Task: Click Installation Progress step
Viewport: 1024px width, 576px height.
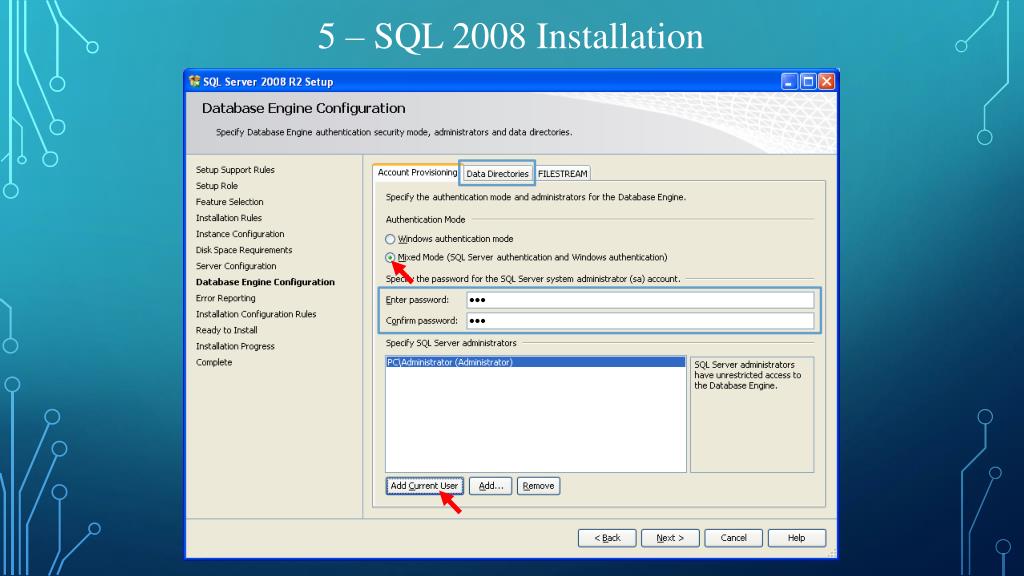Action: (x=235, y=346)
